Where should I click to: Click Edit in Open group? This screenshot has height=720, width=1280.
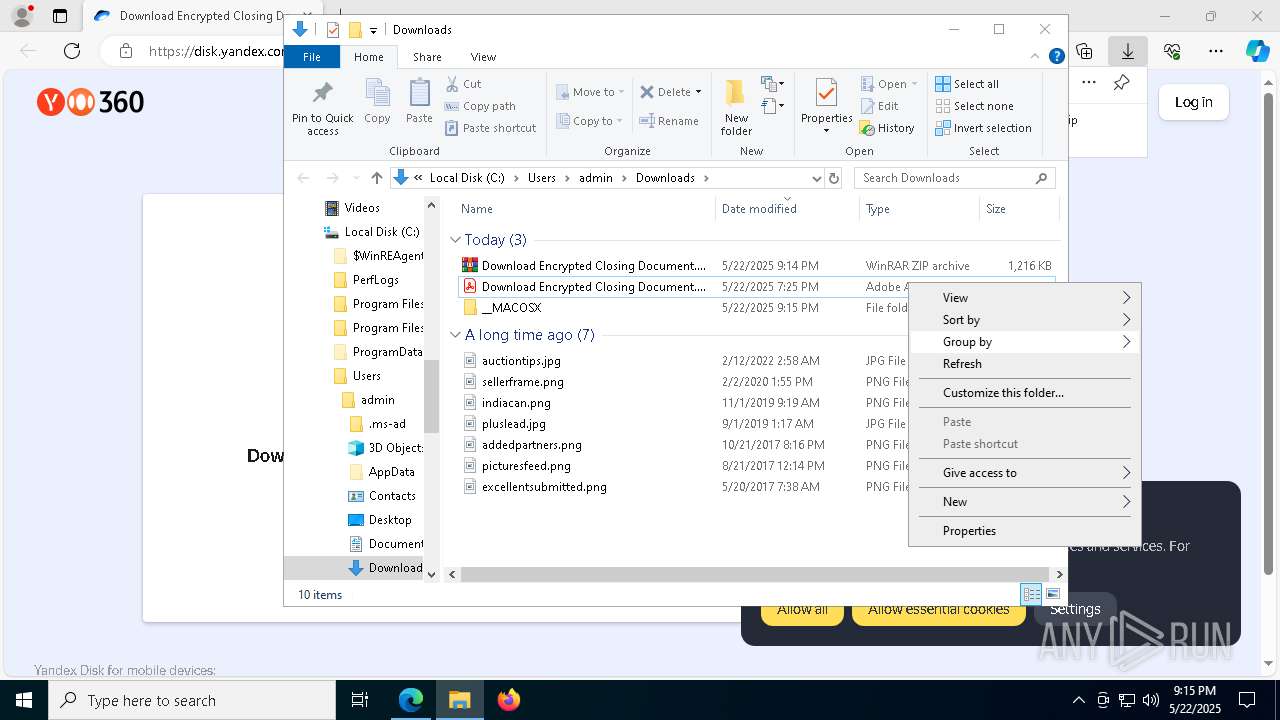tap(879, 106)
